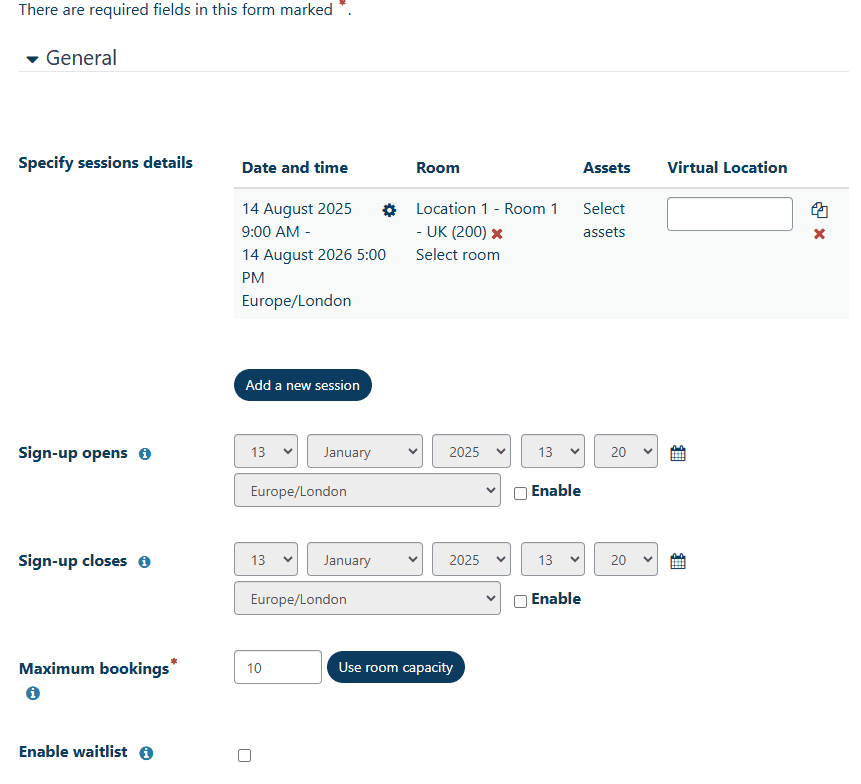
Task: Open the session settings gear icon
Action: pyautogui.click(x=389, y=210)
